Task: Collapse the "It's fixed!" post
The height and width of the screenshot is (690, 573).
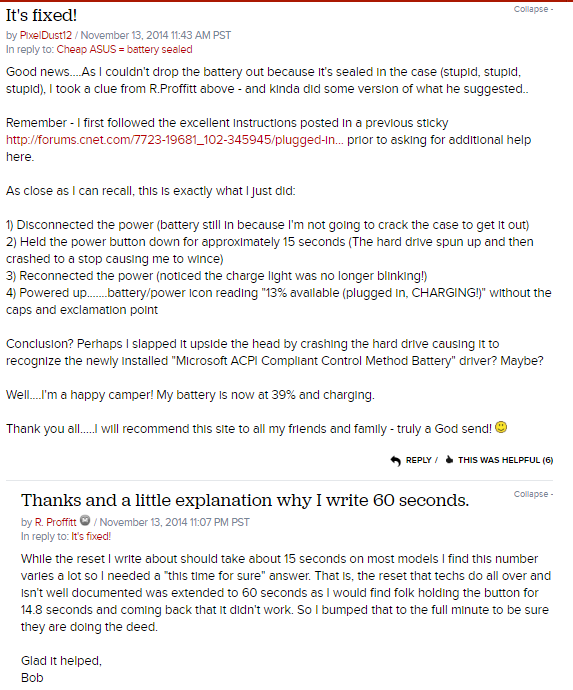Action: (x=533, y=9)
